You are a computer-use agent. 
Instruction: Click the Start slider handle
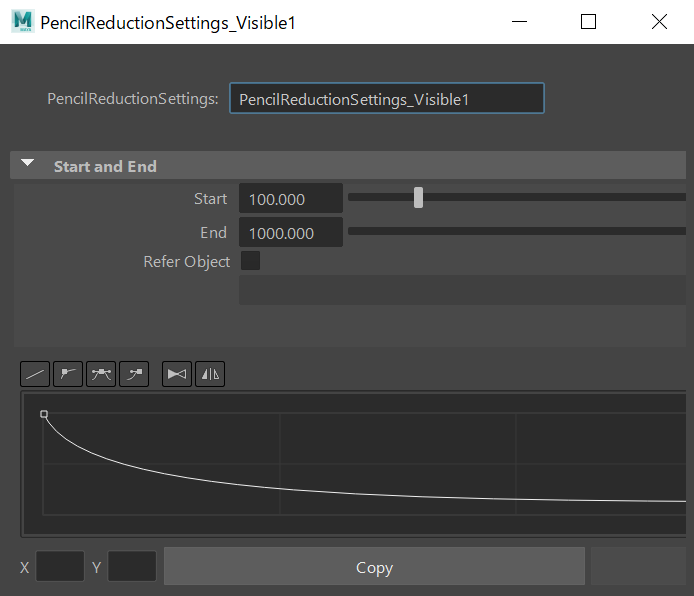point(418,198)
